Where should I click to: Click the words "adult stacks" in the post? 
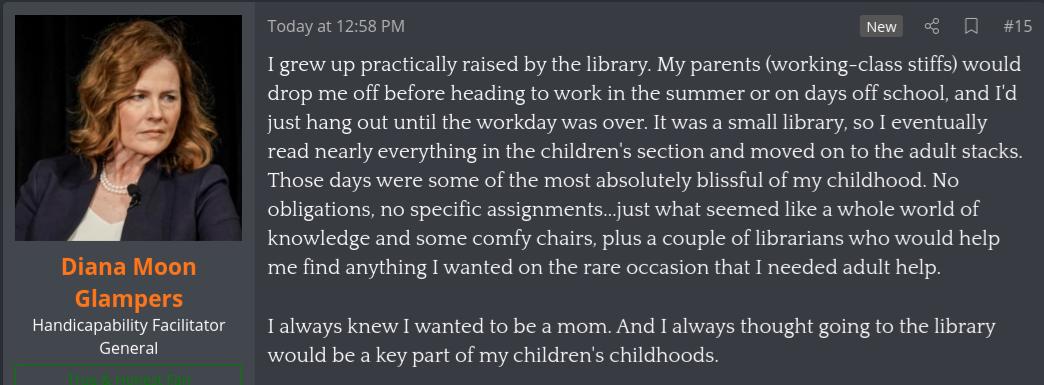click(x=968, y=152)
